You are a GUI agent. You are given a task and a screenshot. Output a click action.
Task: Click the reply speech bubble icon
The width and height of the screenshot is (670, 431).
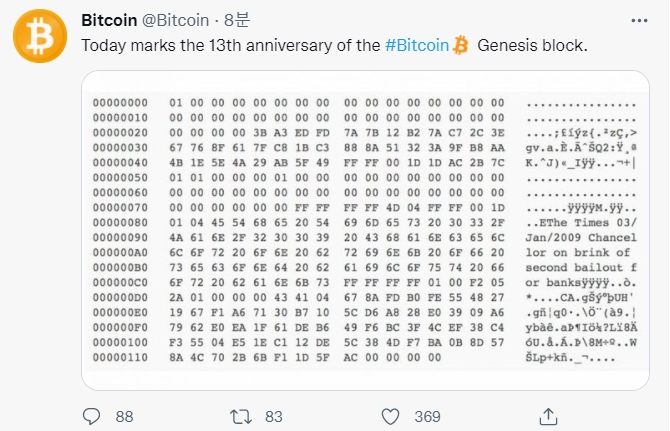point(91,415)
